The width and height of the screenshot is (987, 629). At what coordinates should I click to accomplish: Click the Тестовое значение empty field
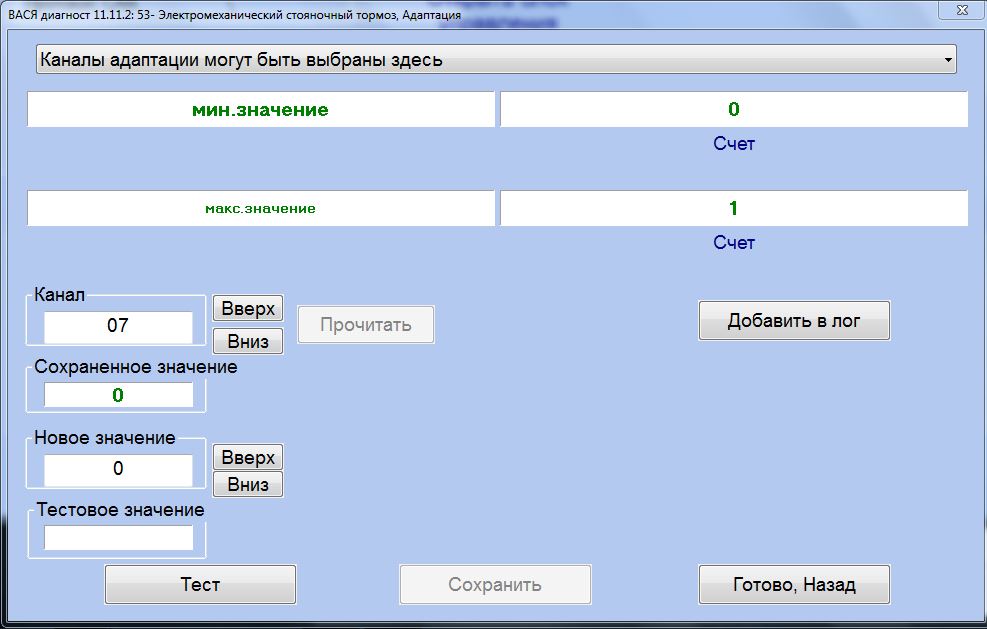tap(118, 538)
